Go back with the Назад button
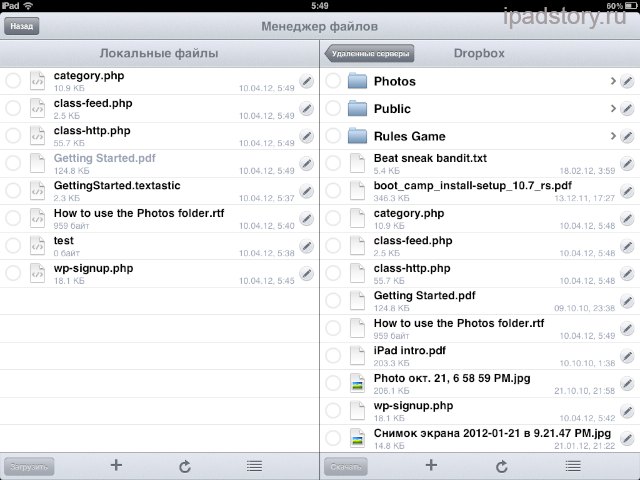Screen dimensions: 640x480 pos(22,26)
